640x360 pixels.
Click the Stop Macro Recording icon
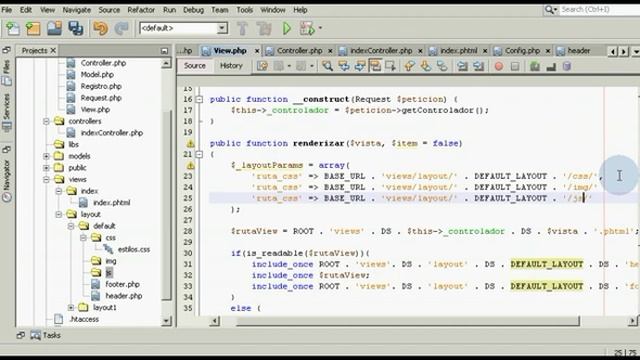[515, 66]
